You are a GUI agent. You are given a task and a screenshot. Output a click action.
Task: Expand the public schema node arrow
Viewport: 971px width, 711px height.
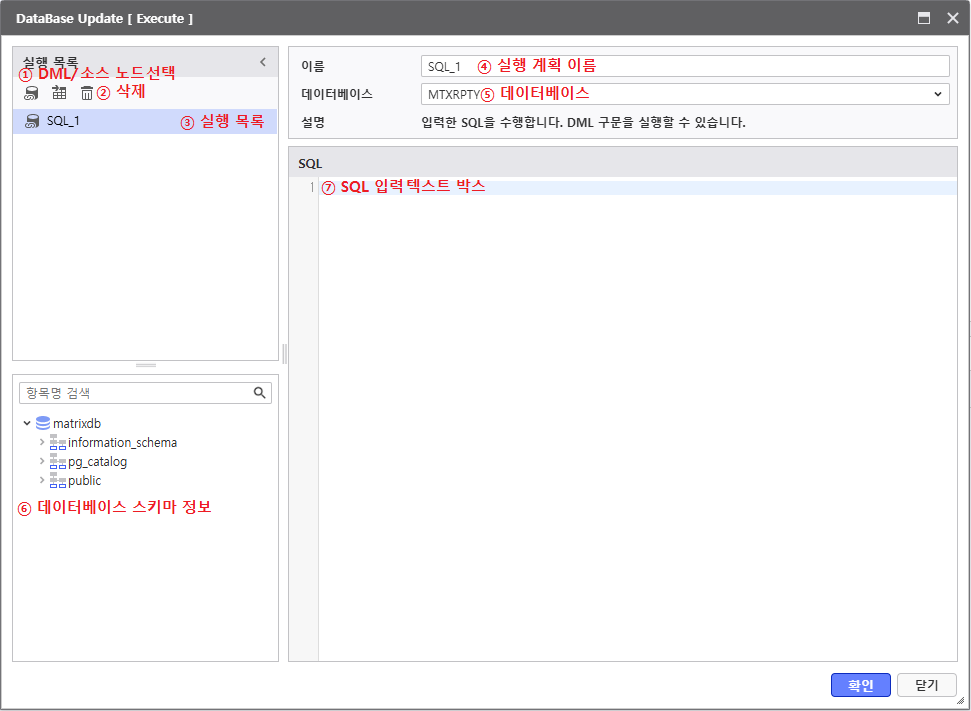point(41,480)
